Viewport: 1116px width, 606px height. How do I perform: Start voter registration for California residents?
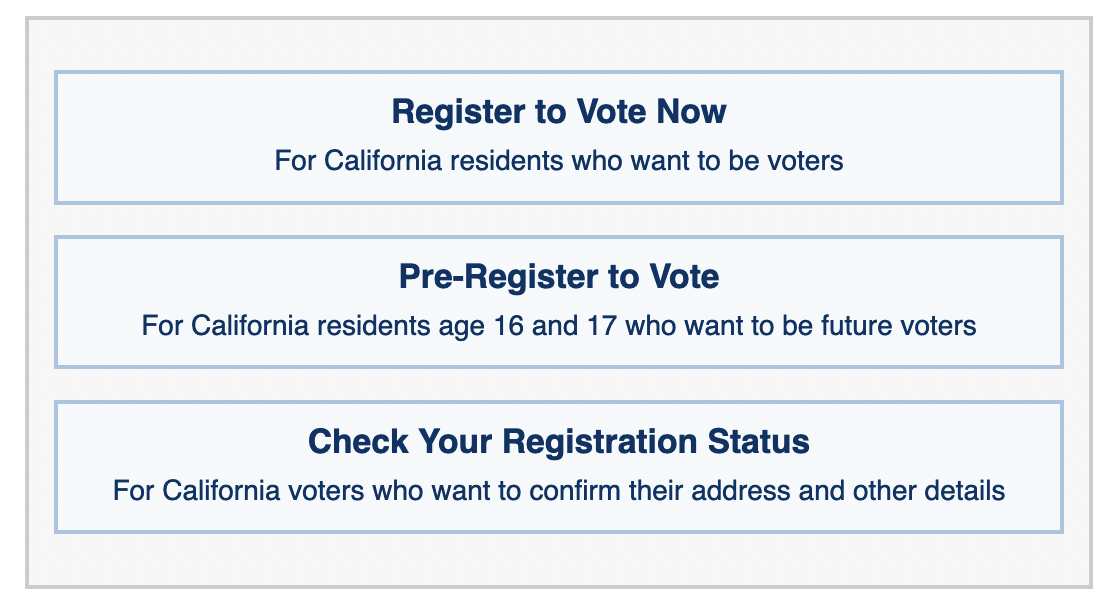[x=558, y=137]
